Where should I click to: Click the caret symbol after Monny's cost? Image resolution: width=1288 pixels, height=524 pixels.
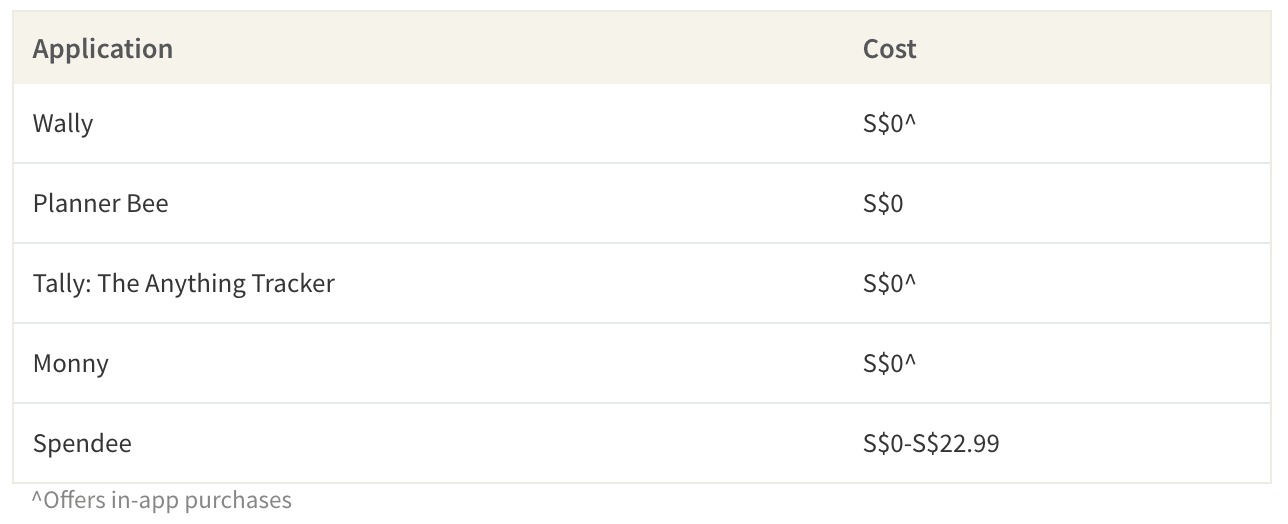(910, 360)
